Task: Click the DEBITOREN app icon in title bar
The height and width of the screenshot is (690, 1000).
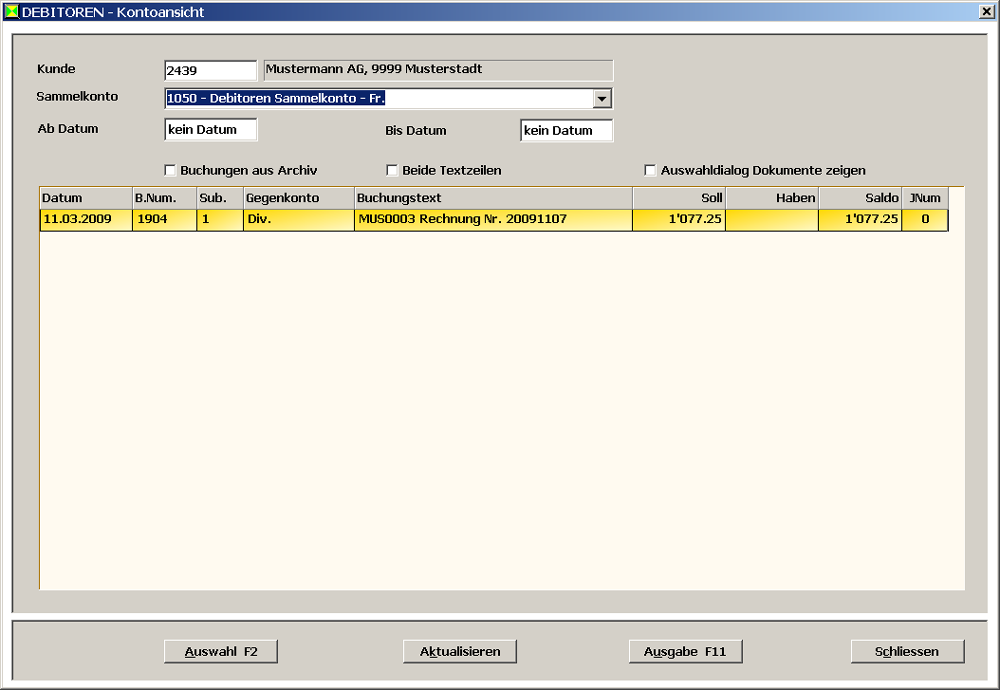Action: pos(12,11)
